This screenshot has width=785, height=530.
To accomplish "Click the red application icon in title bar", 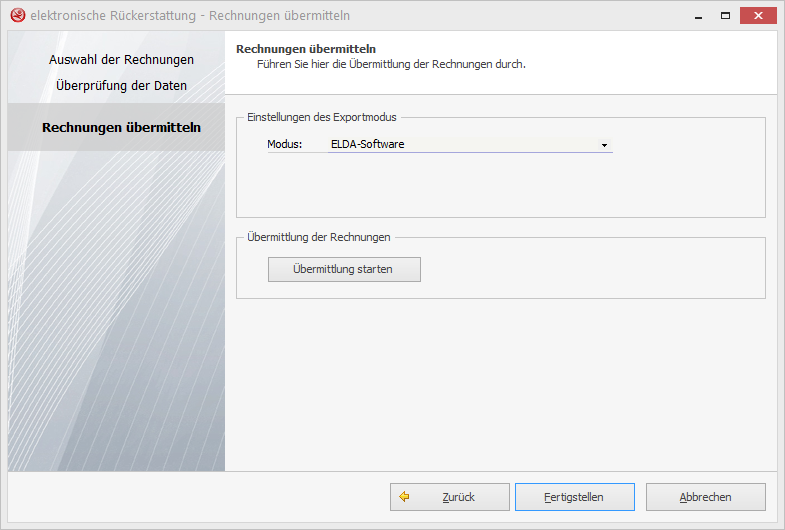I will coord(17,16).
